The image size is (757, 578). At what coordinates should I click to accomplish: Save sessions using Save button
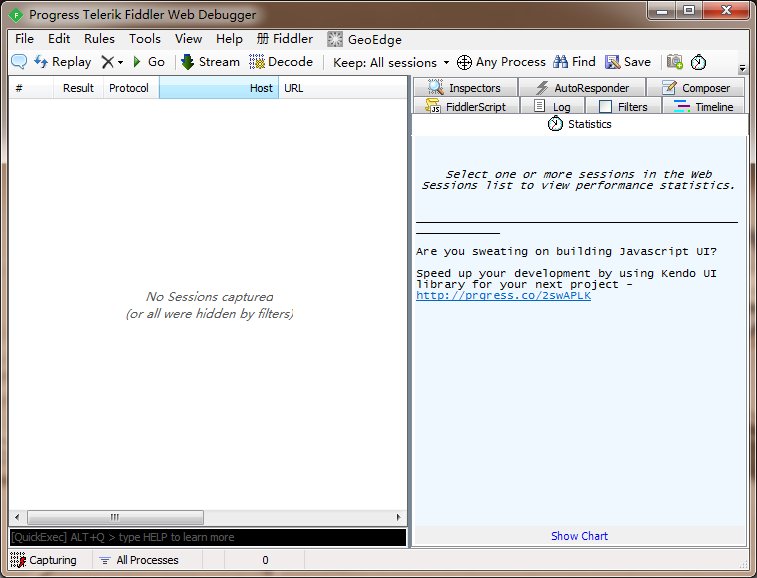pyautogui.click(x=628, y=62)
